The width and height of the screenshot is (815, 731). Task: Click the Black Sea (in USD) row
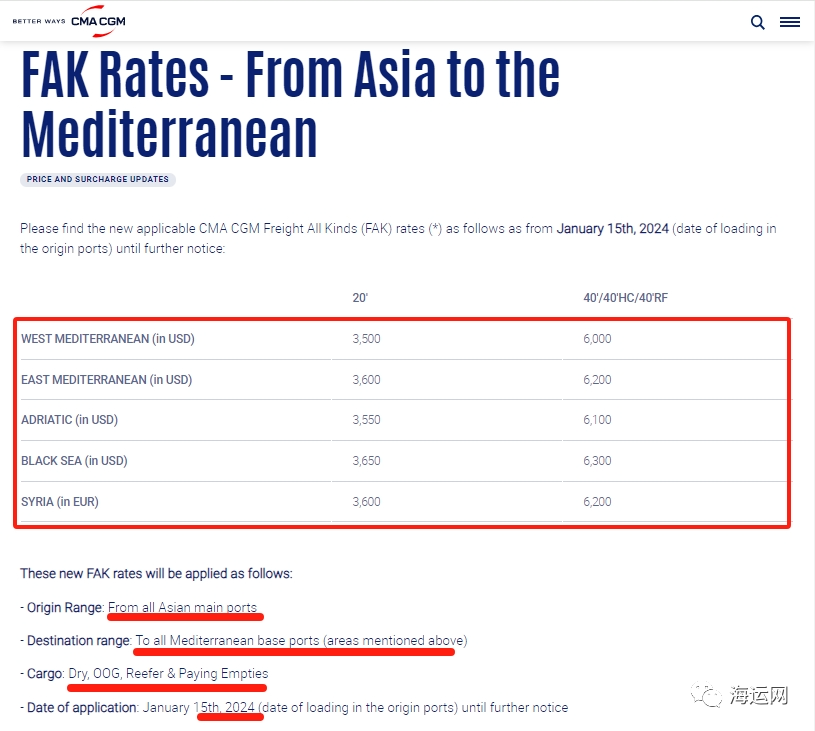403,461
